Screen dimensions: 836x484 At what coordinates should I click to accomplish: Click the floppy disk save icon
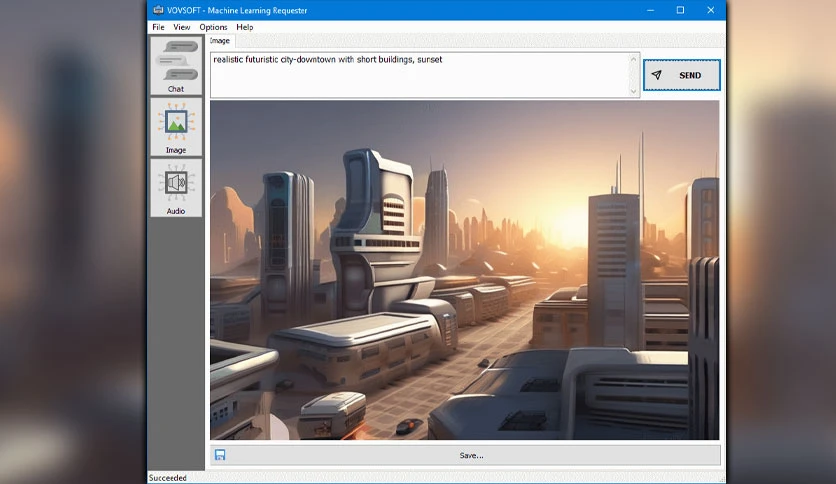(x=220, y=455)
